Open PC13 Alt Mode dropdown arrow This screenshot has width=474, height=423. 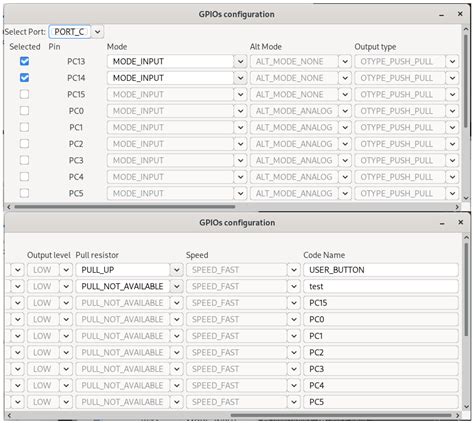click(x=345, y=62)
